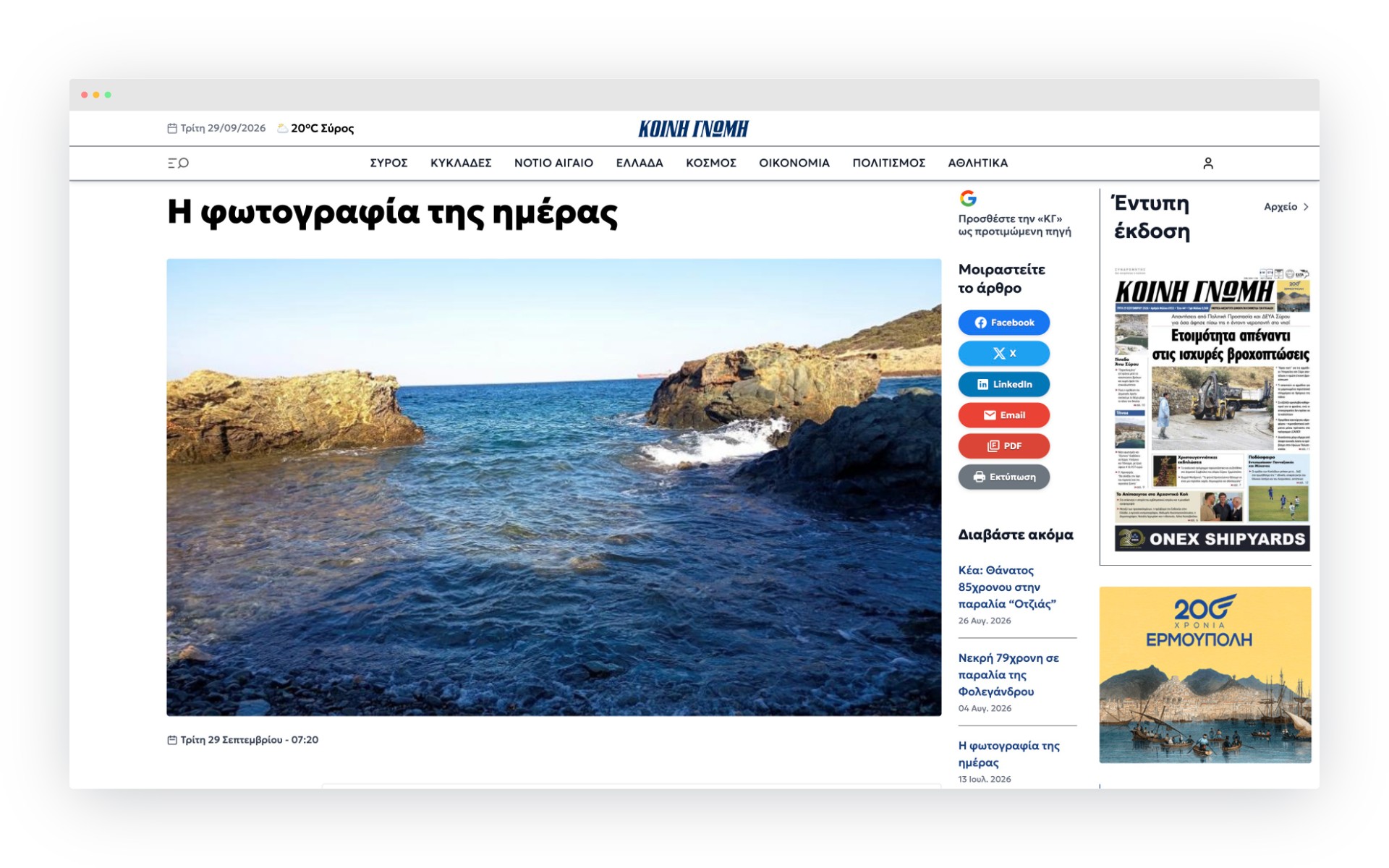
Task: Click the date 26 Αυγ. 2026
Action: tap(985, 621)
